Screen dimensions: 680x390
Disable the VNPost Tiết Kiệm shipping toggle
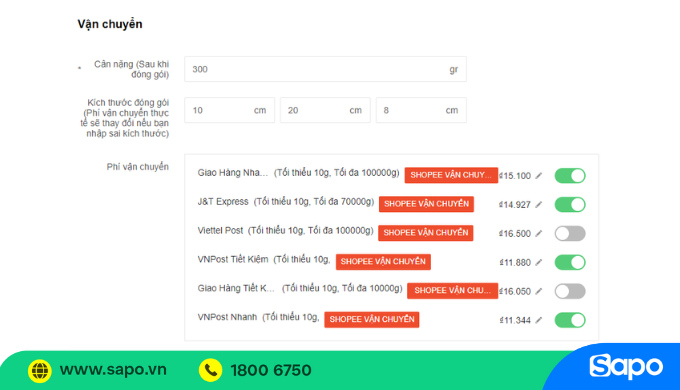click(570, 262)
